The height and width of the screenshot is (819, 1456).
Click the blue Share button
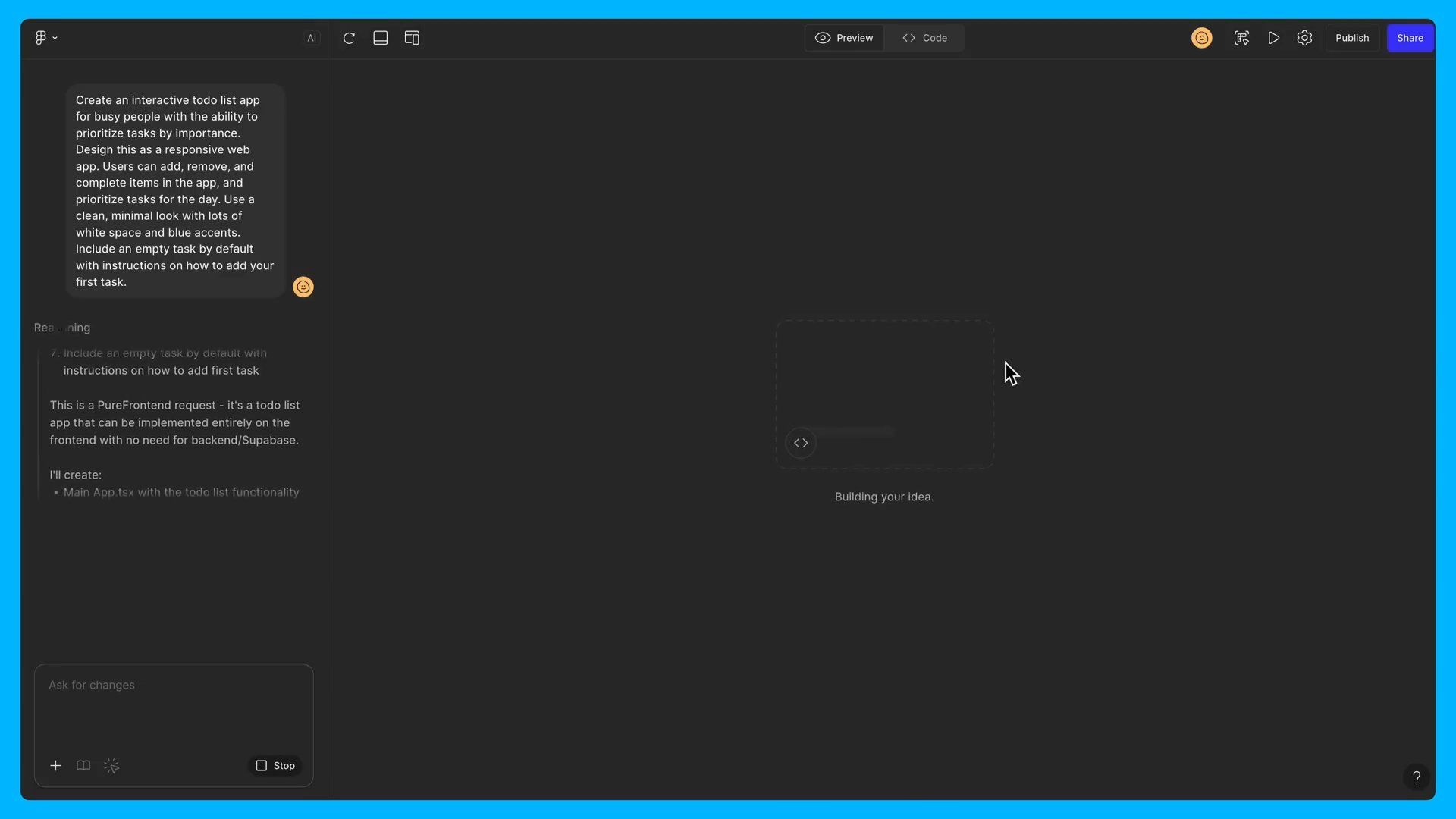coord(1410,38)
